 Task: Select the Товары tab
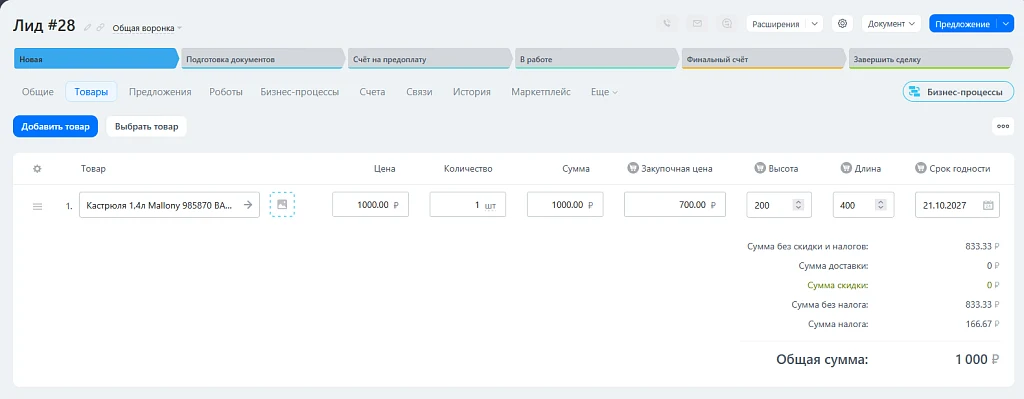(x=91, y=92)
